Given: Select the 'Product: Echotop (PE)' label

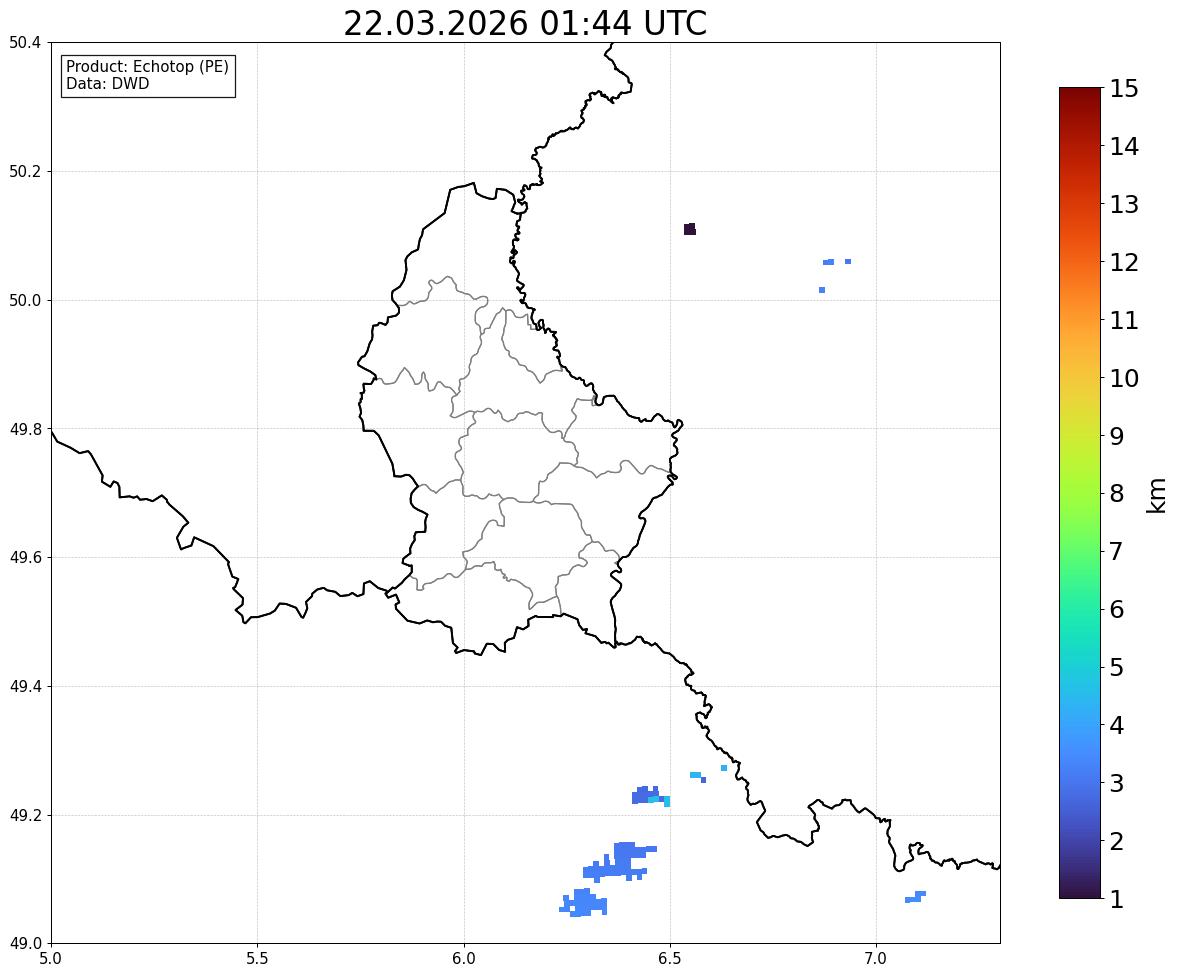Looking at the screenshot, I should (147, 67).
